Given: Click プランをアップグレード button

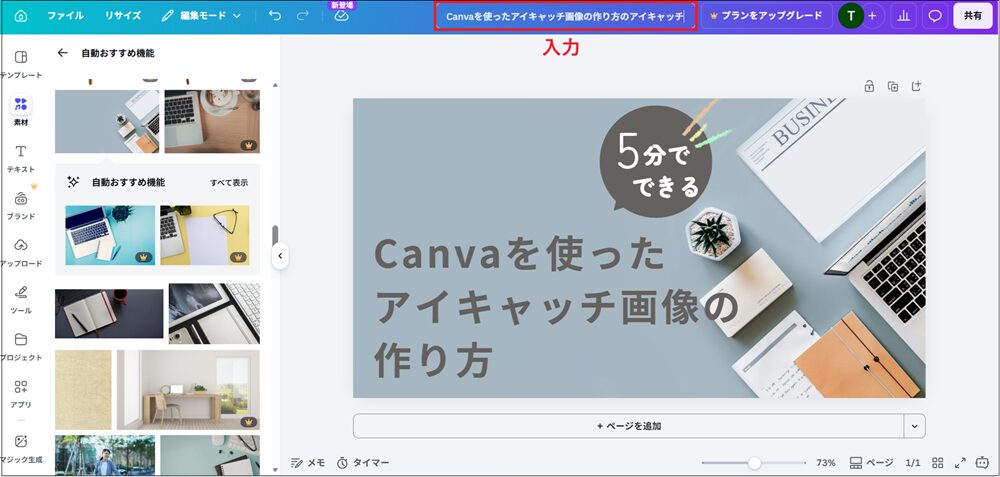Looking at the screenshot, I should click(767, 16).
